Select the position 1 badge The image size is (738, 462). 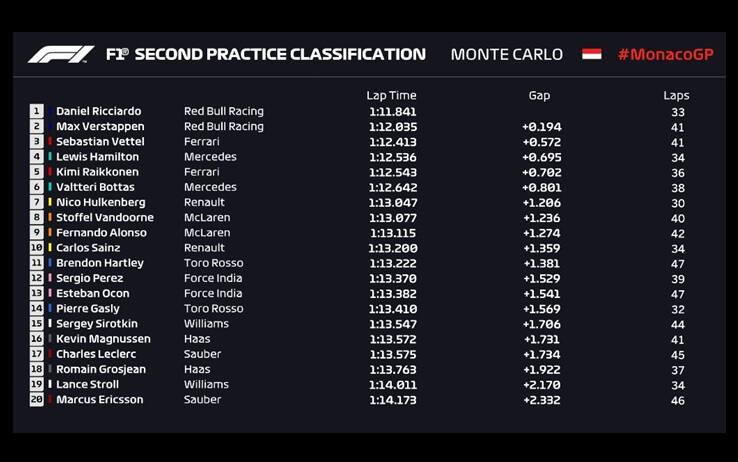(x=37, y=112)
